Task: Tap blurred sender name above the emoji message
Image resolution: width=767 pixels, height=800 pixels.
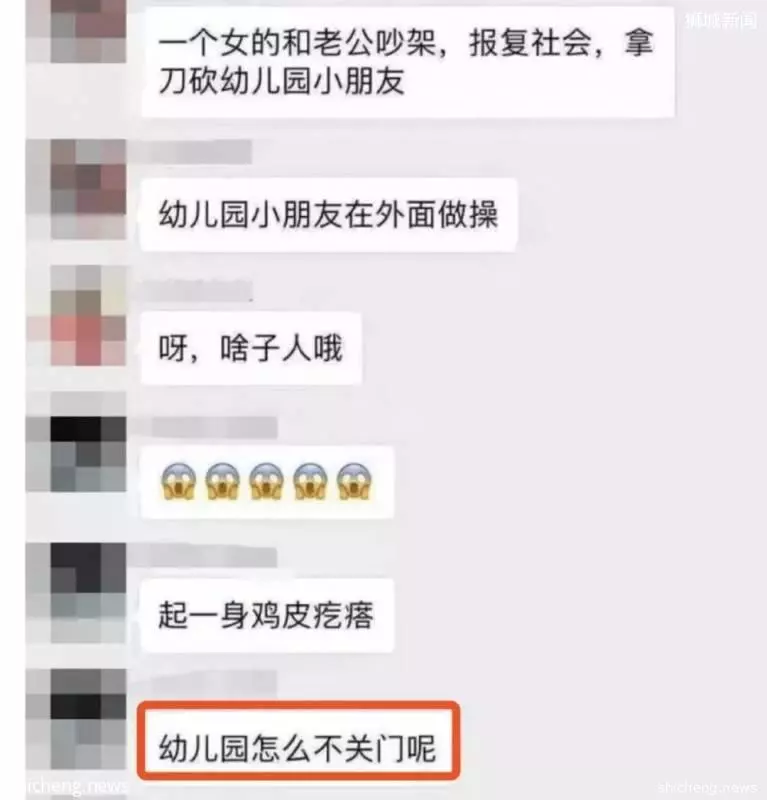Action: pyautogui.click(x=214, y=428)
